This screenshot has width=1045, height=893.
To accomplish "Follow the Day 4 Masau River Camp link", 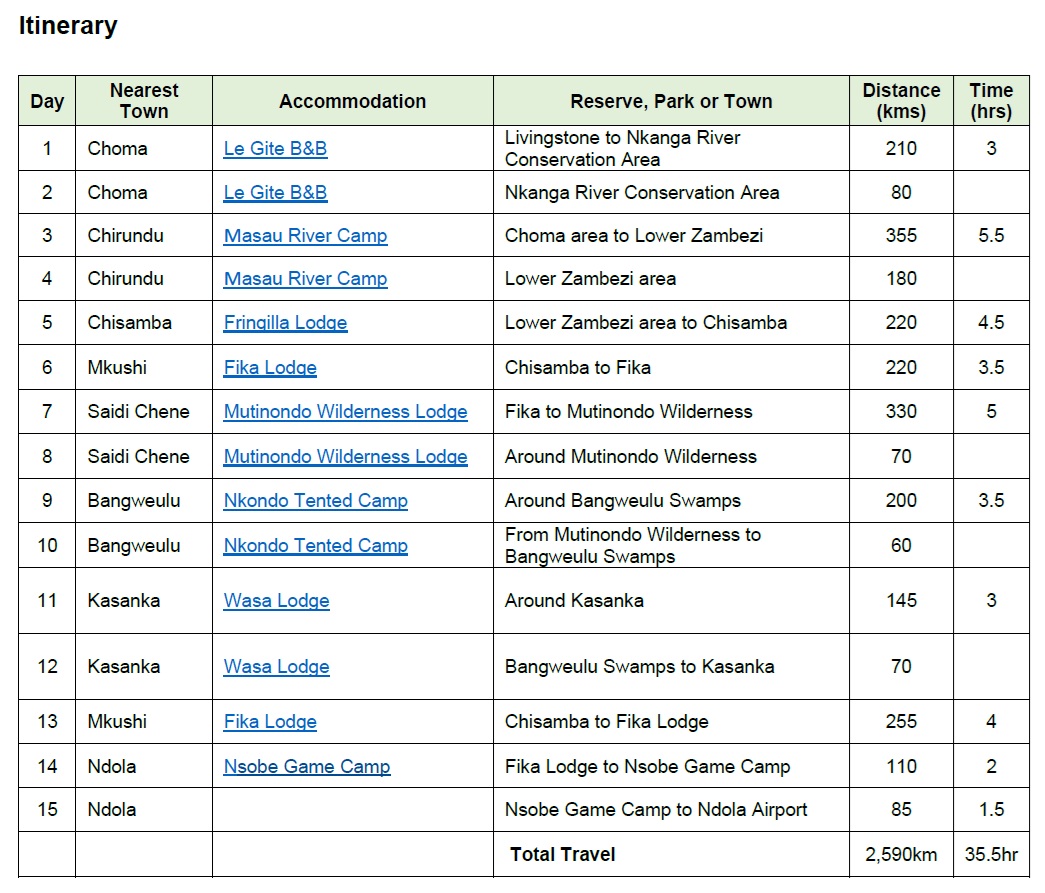I will [305, 279].
